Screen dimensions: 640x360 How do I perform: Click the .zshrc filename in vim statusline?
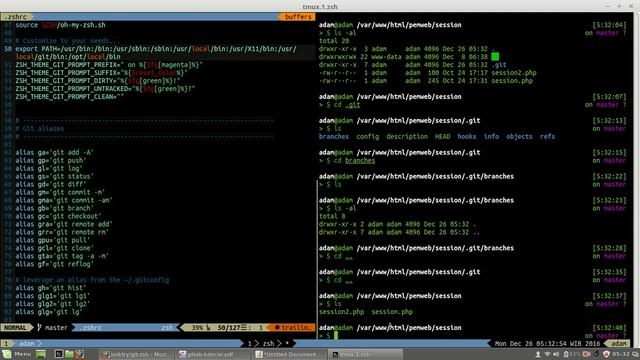pos(91,328)
